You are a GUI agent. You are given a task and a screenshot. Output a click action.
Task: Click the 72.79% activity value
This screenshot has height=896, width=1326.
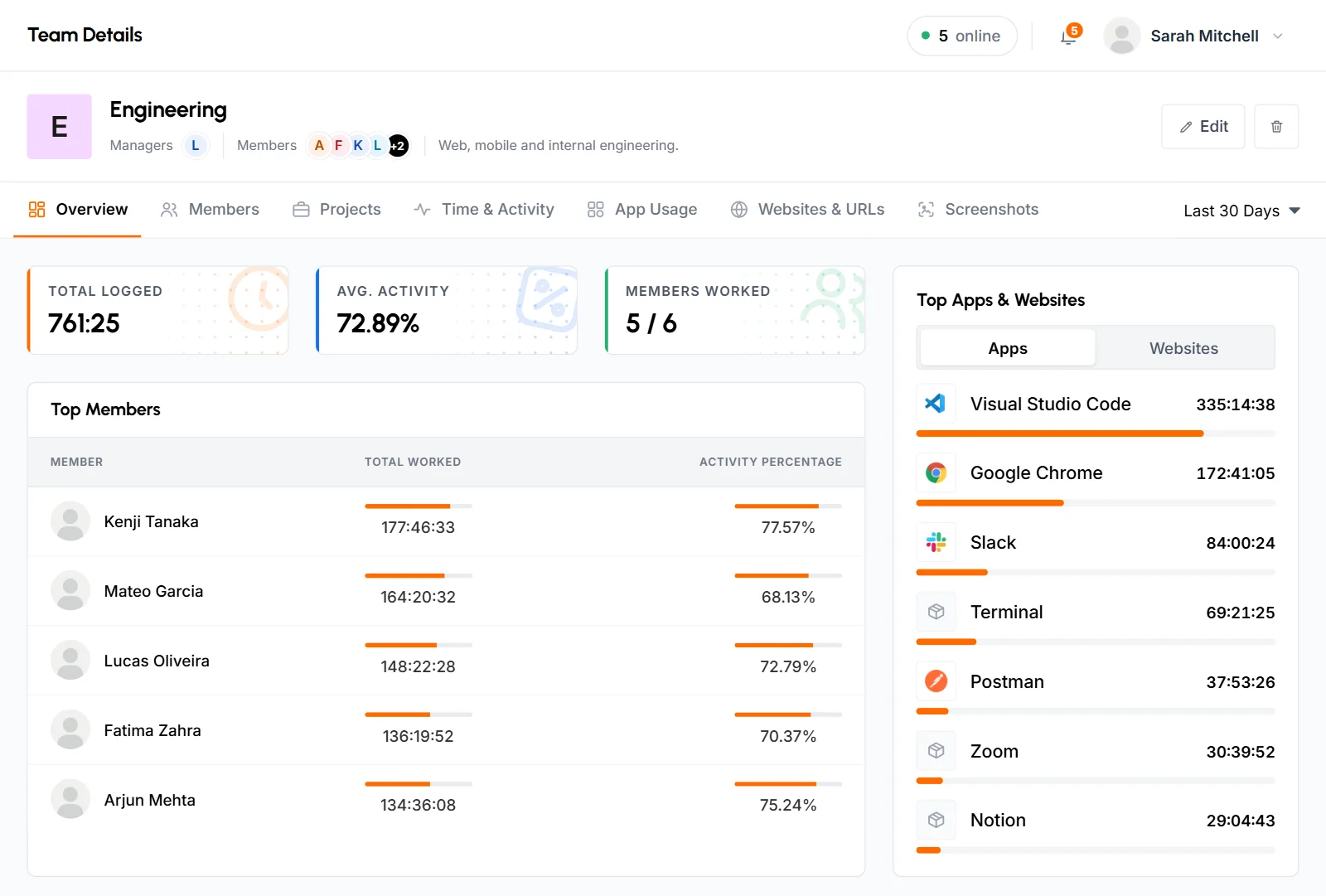pos(788,666)
